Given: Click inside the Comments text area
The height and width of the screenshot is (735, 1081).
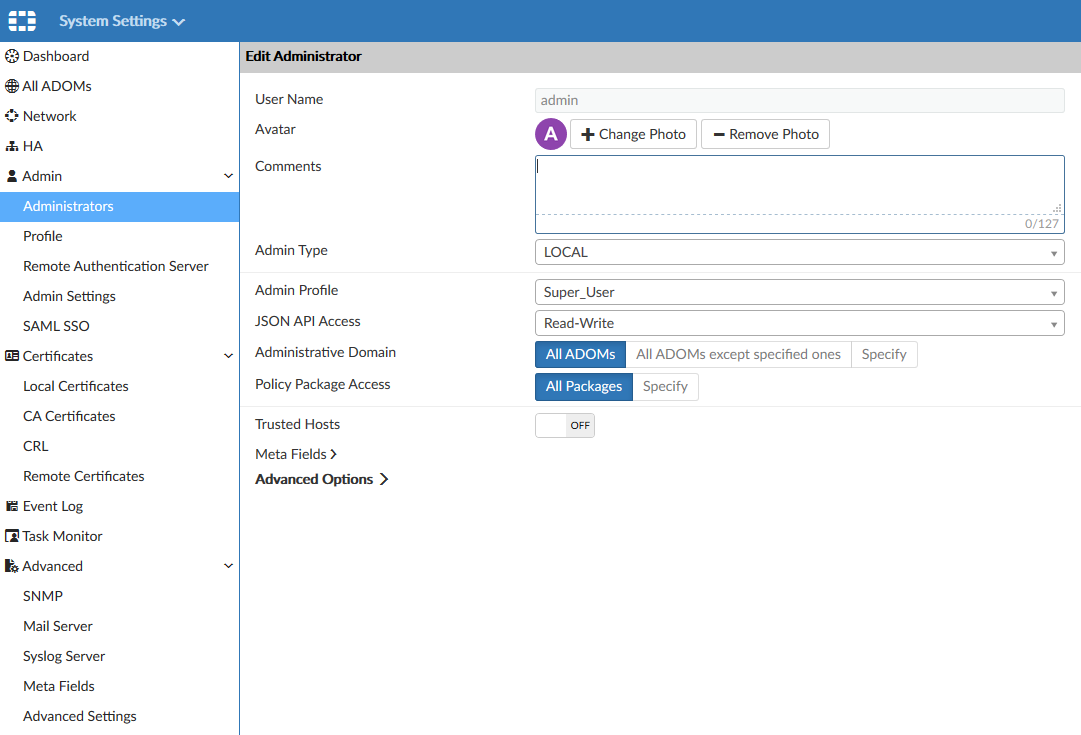Looking at the screenshot, I should [798, 185].
